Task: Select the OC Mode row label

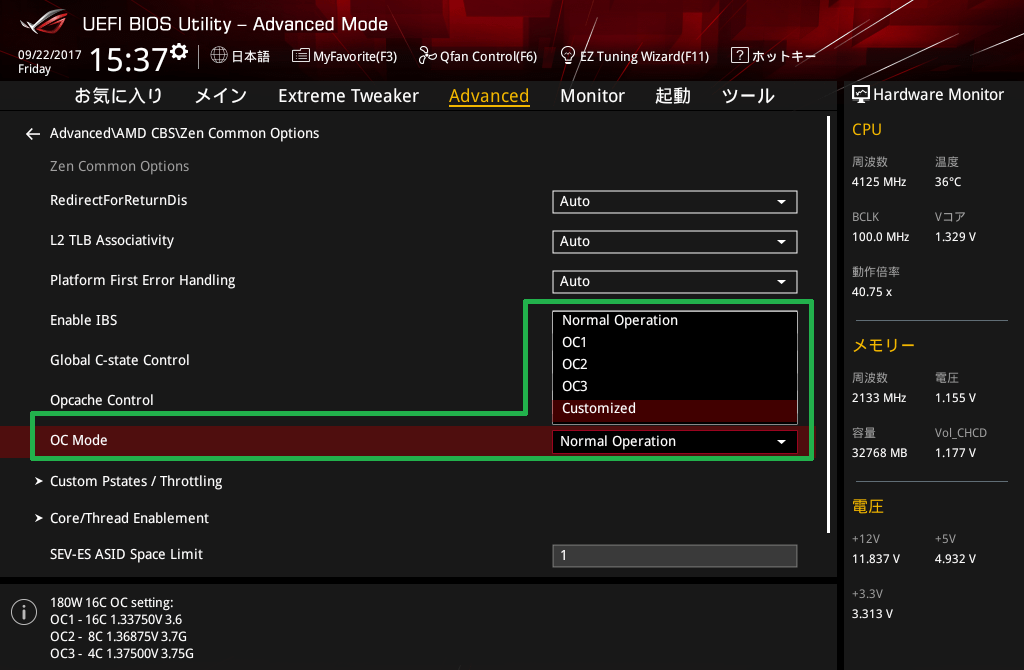Action: 78,440
